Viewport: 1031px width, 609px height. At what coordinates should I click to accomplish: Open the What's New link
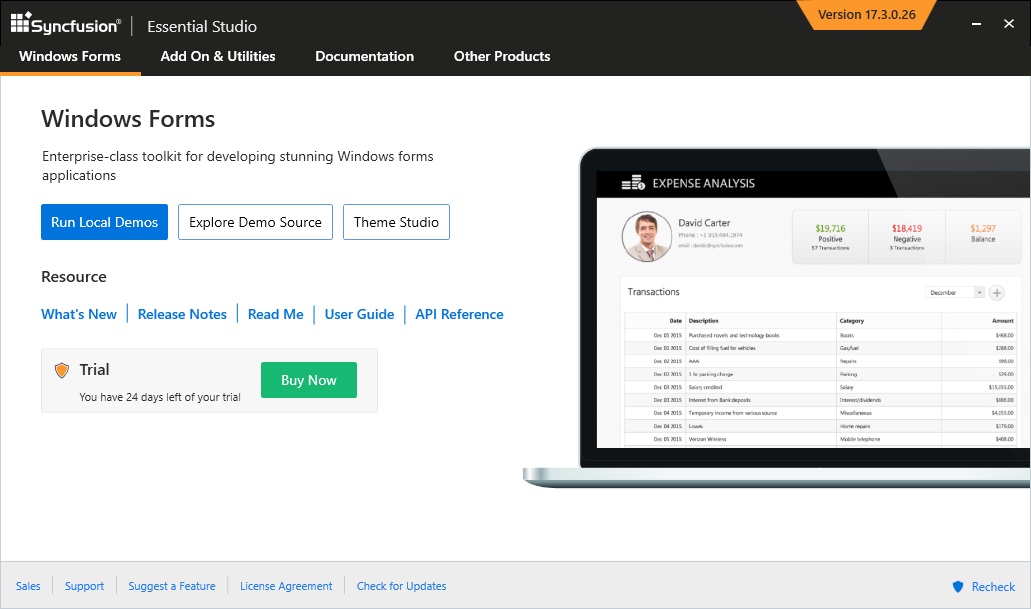79,314
